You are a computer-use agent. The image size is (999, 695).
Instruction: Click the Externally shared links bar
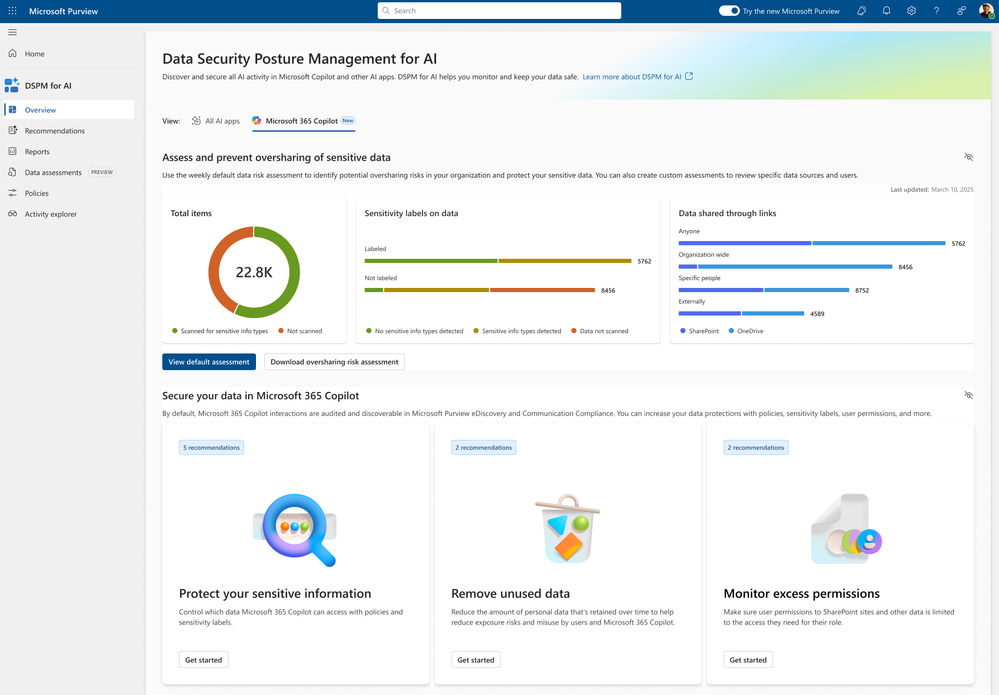click(742, 313)
